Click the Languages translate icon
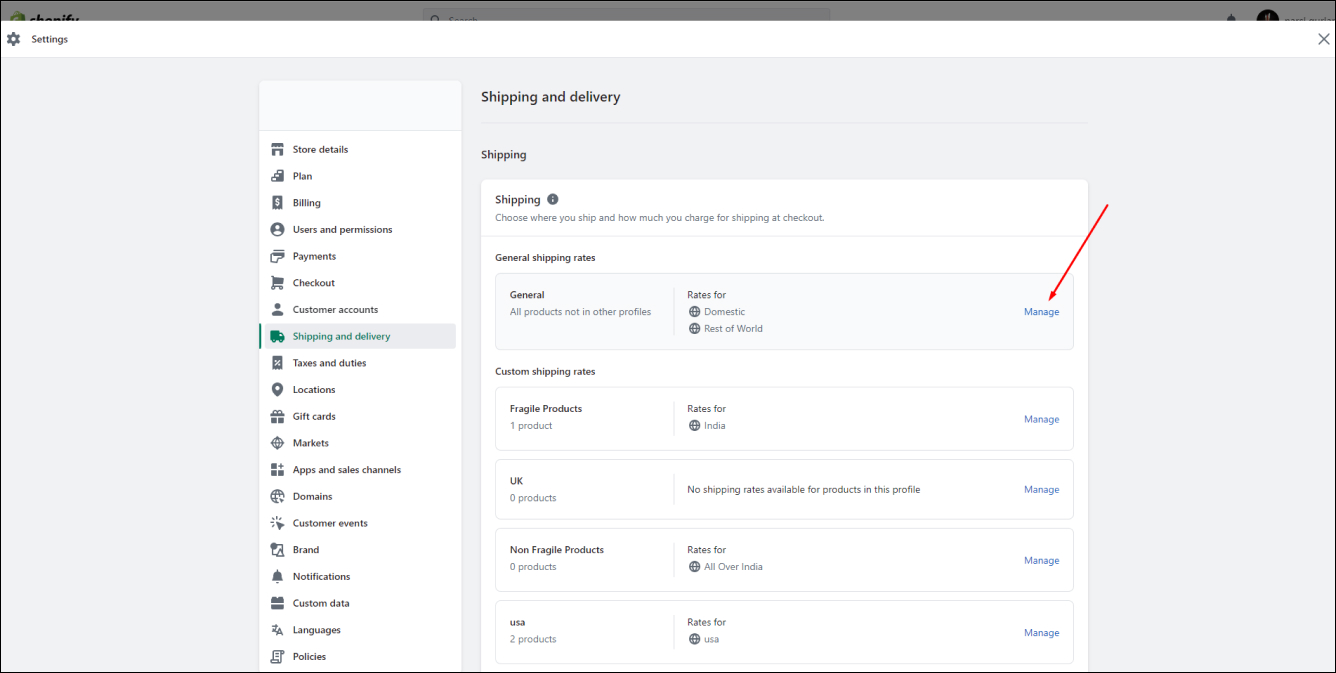 278,630
